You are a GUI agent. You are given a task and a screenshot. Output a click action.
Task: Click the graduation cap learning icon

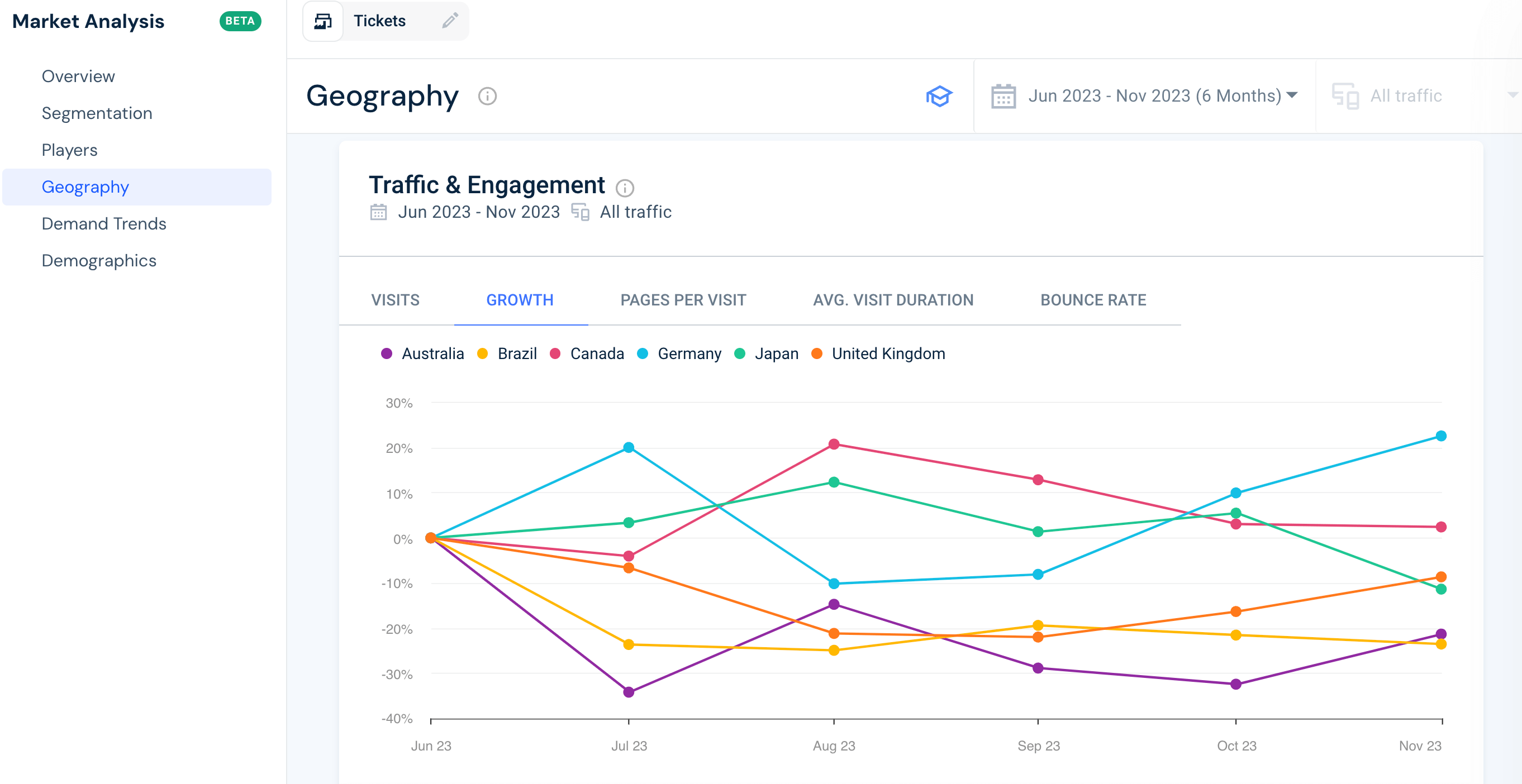tap(939, 95)
